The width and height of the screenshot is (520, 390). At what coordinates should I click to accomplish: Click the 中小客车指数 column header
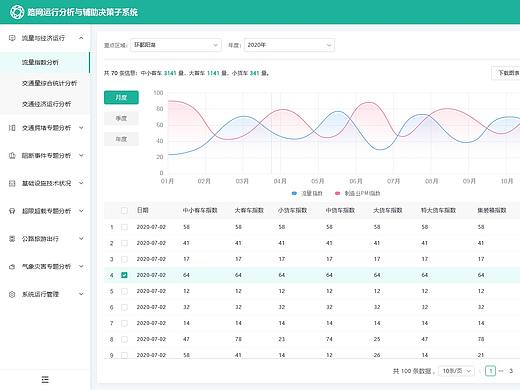coord(200,210)
